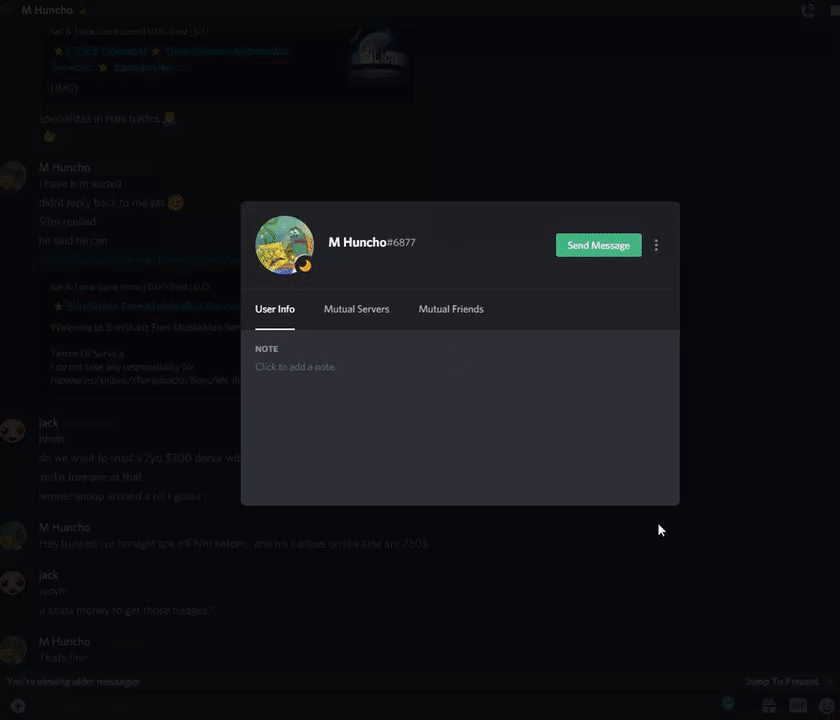Click Jump To Present in the chat
Viewport: 840px width, 720px height.
[782, 681]
